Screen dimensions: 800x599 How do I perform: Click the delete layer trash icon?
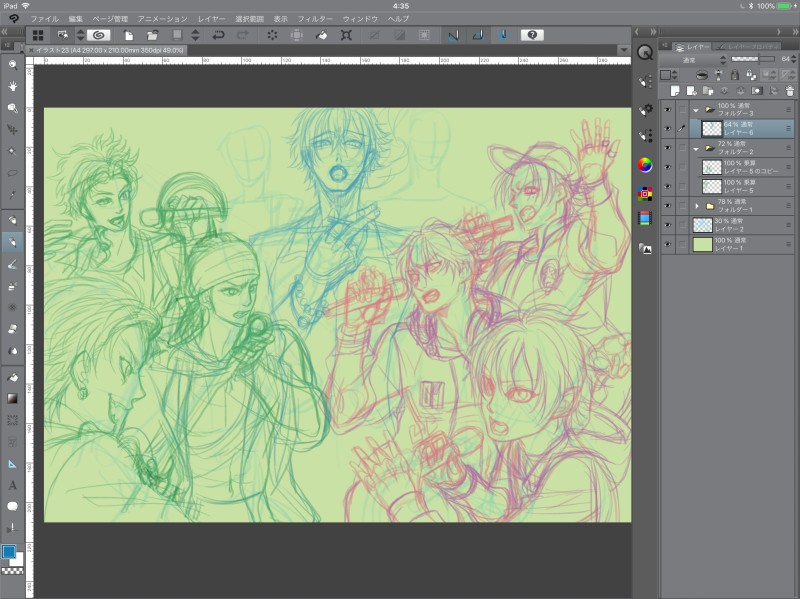click(789, 90)
